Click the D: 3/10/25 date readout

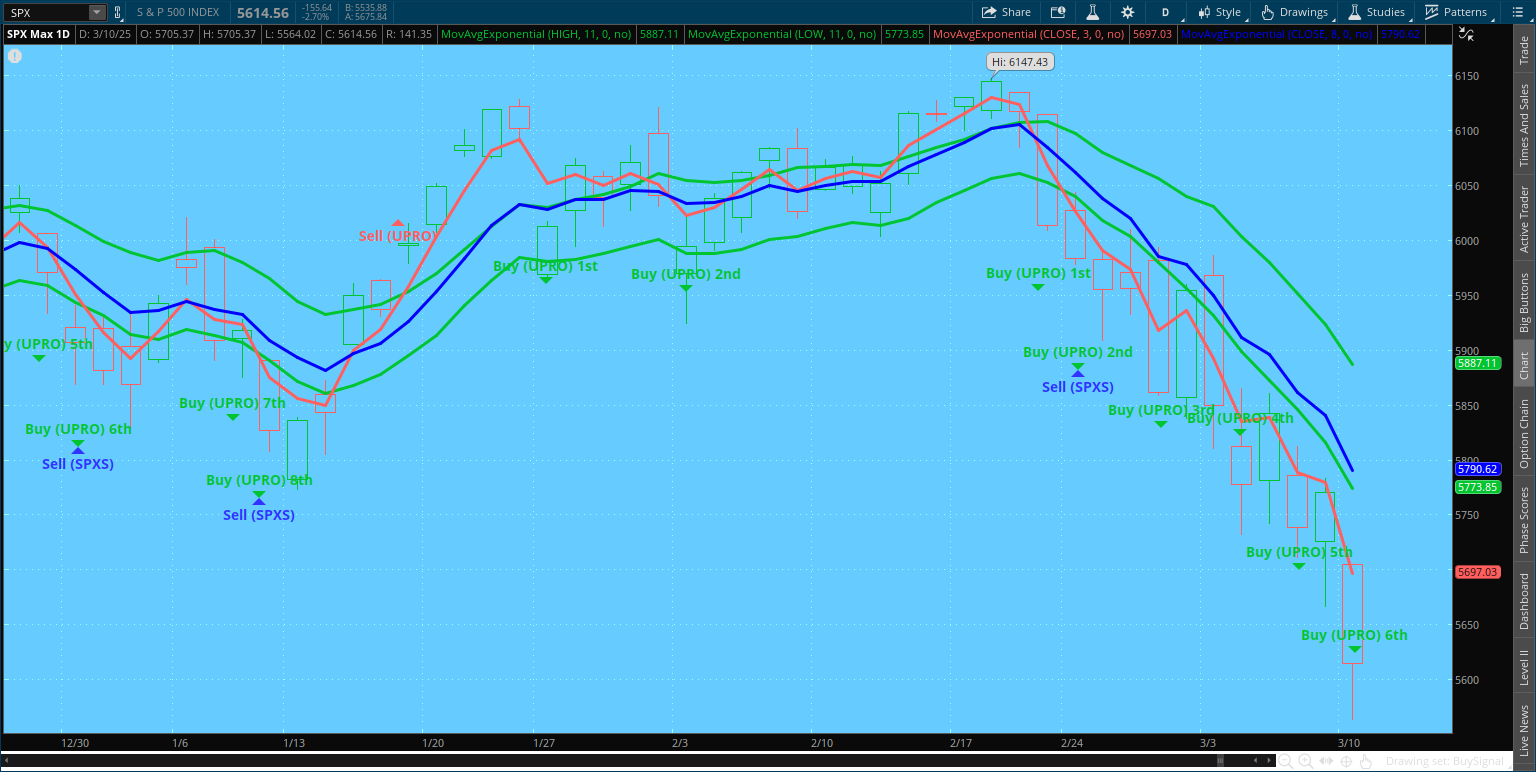coord(104,33)
